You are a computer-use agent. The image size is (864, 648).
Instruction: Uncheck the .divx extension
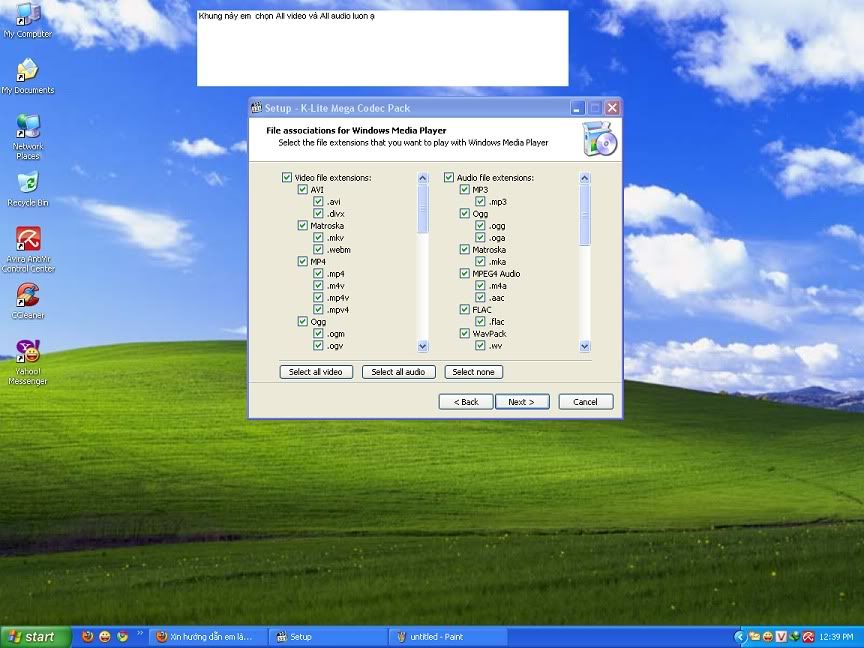click(x=318, y=213)
